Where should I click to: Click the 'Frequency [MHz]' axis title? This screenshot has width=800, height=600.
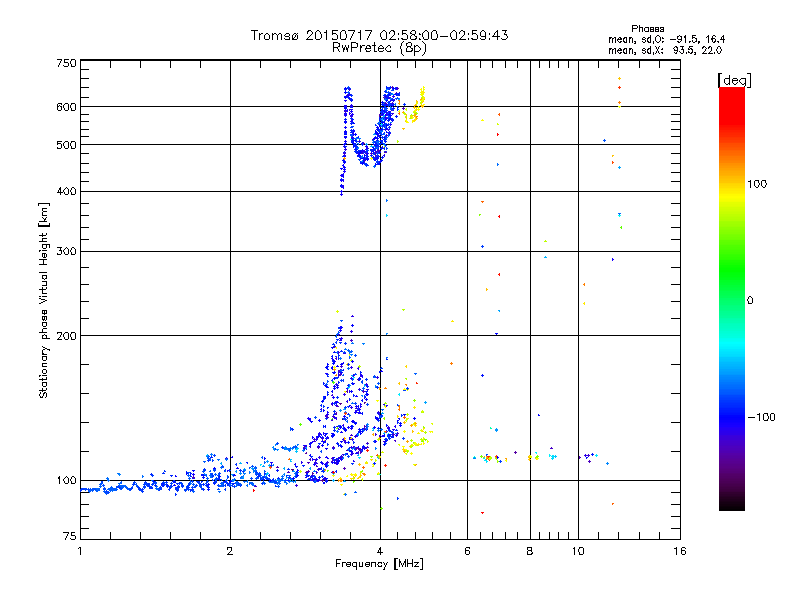(x=379, y=564)
